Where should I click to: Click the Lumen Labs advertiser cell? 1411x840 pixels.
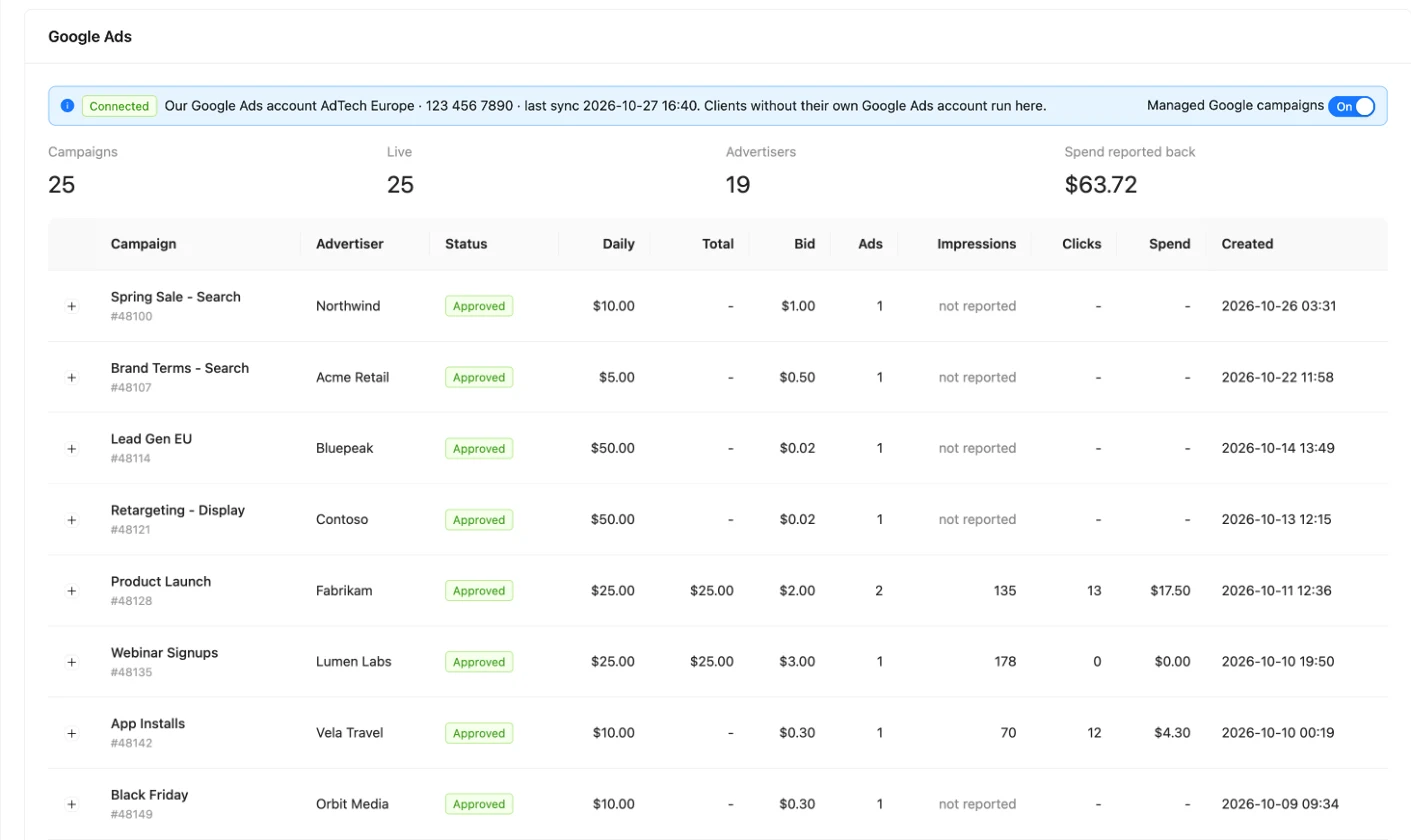(354, 661)
